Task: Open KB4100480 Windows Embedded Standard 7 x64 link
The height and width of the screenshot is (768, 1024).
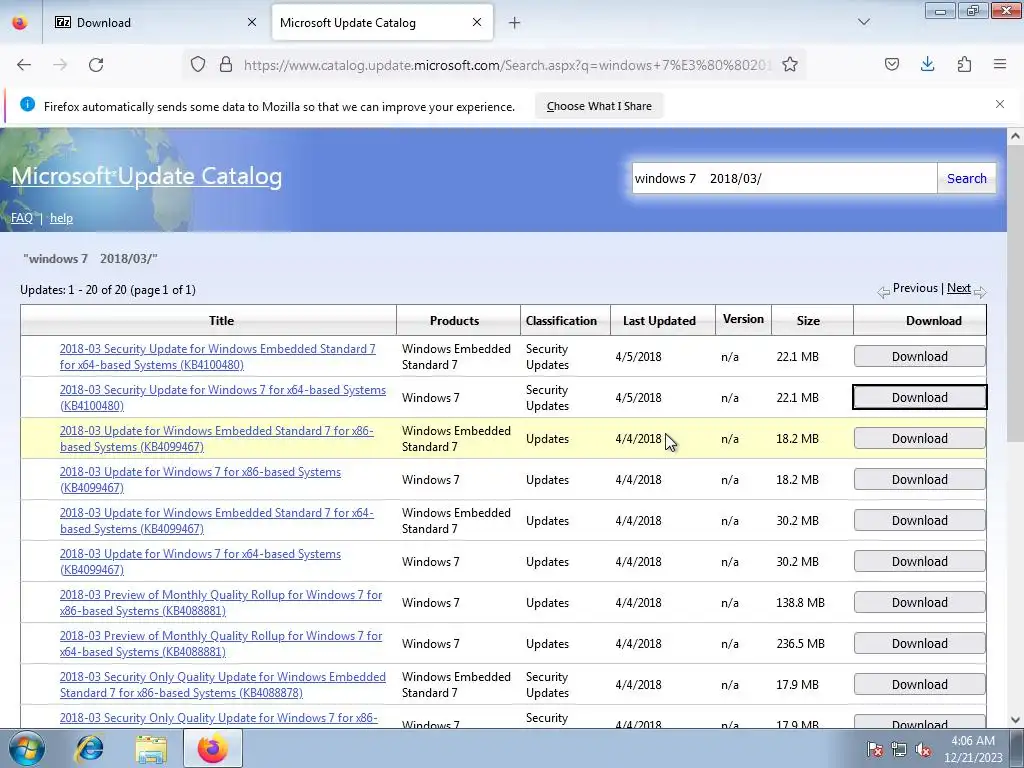Action: point(217,357)
